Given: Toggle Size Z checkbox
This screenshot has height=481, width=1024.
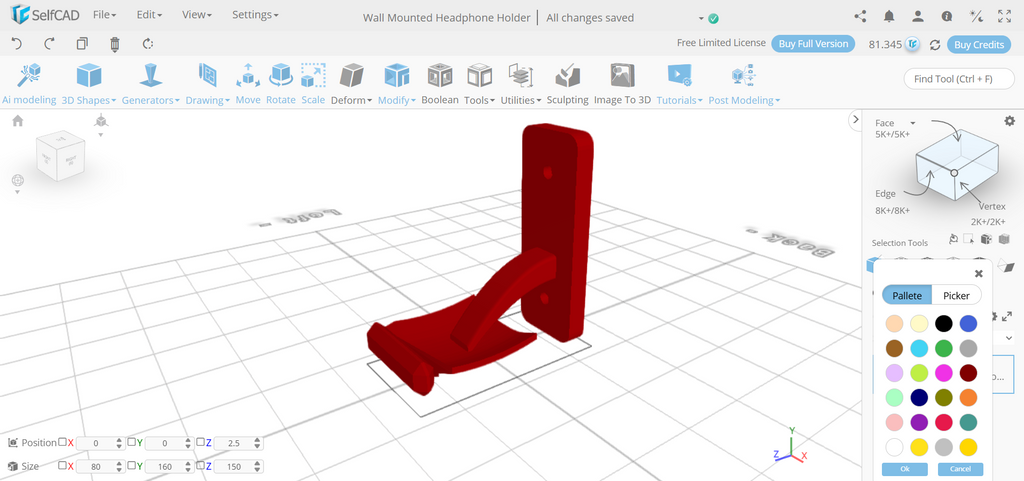Looking at the screenshot, I should [x=200, y=465].
